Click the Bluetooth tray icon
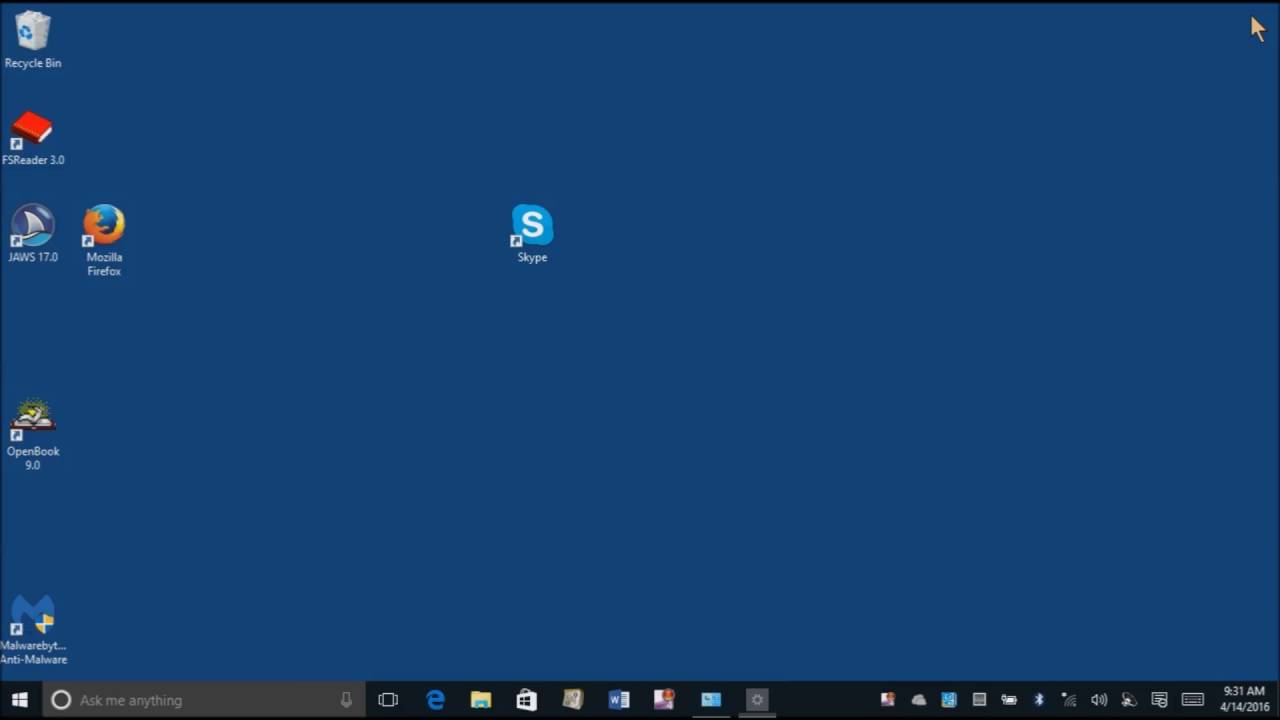Screen dimensions: 1280x720 pos(1039,700)
